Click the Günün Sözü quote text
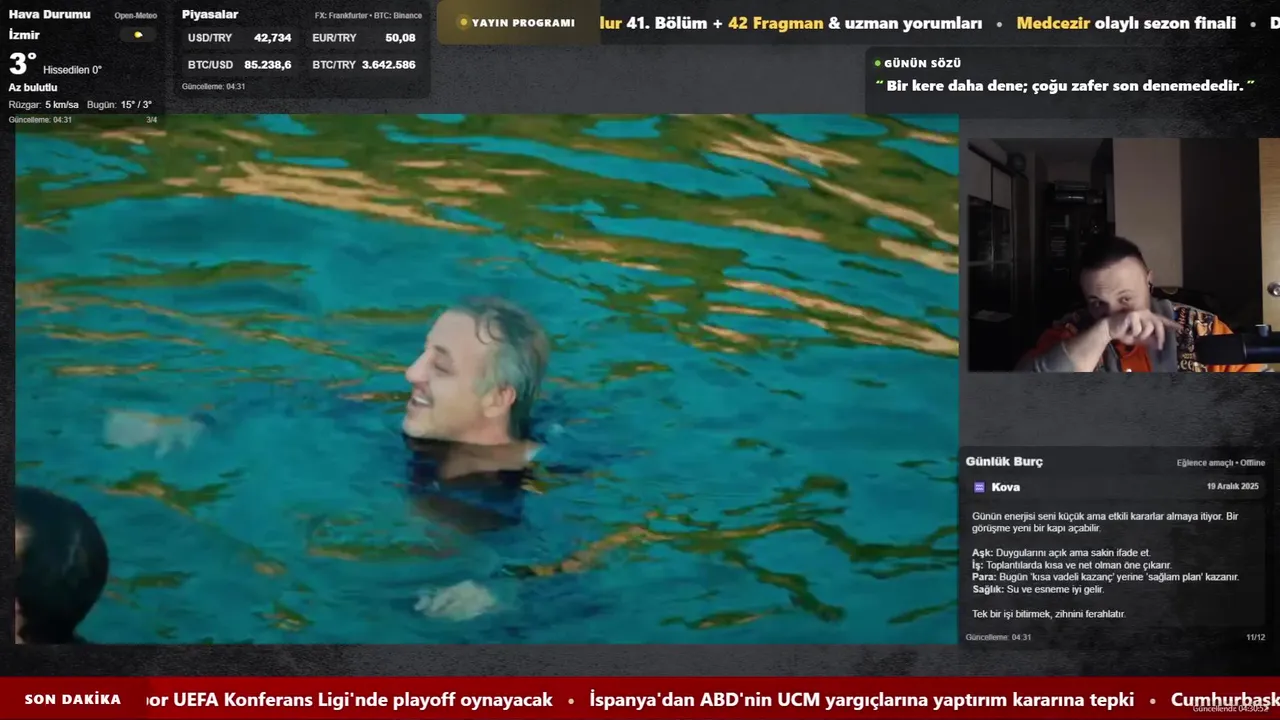 [x=1065, y=86]
